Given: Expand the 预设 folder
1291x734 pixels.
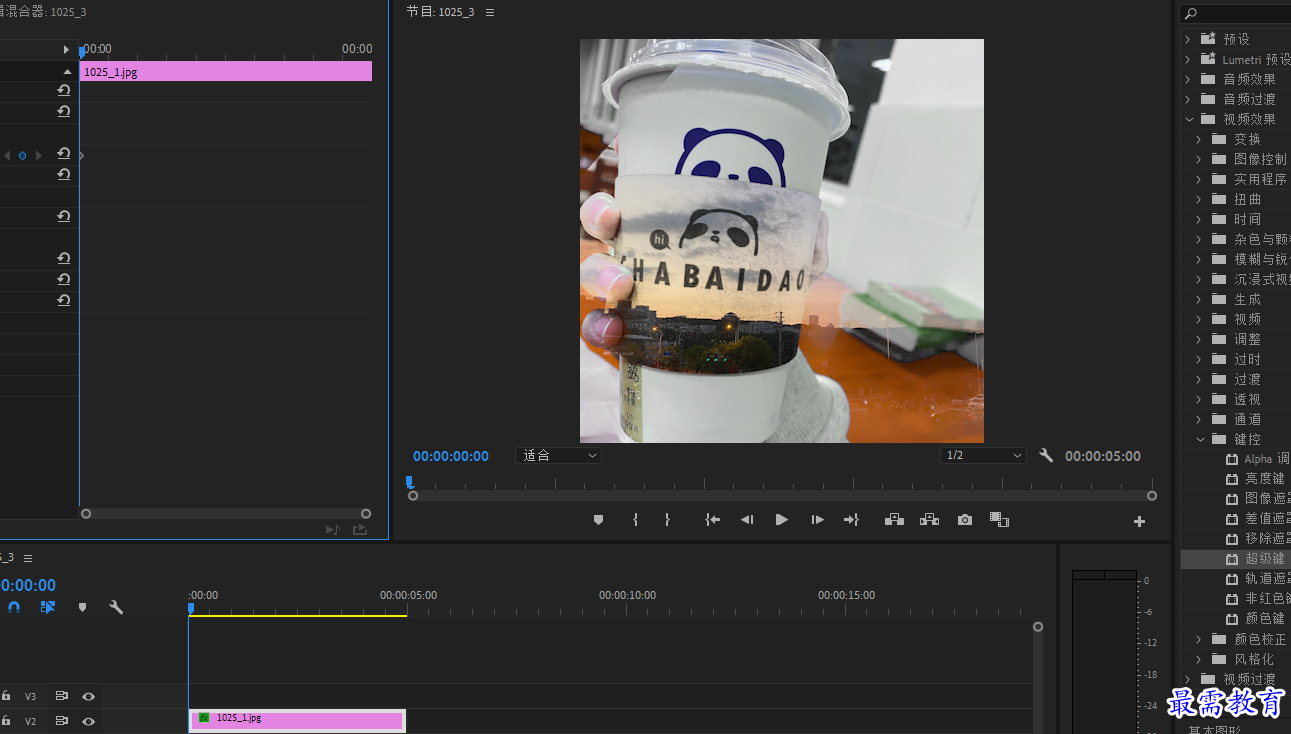Looking at the screenshot, I should point(1188,39).
